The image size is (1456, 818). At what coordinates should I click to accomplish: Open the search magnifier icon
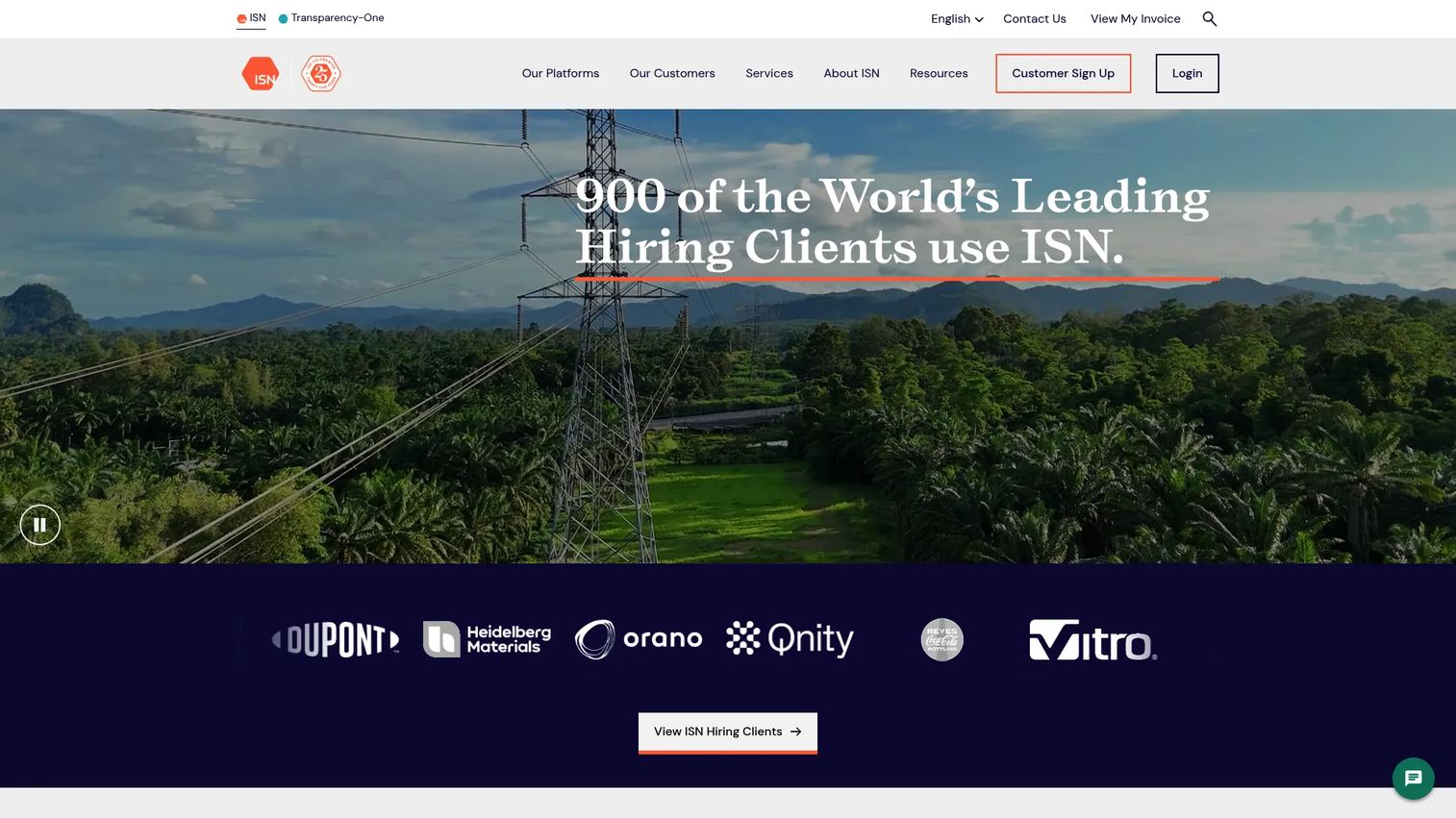tap(1210, 18)
